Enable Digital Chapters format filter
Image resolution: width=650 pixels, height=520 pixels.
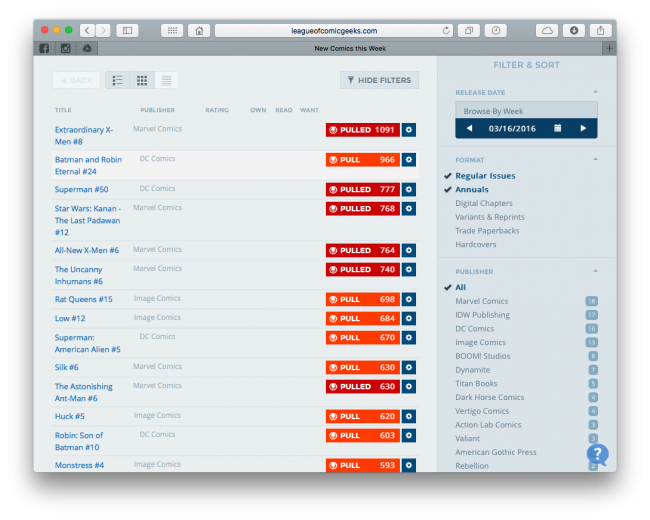tap(484, 203)
